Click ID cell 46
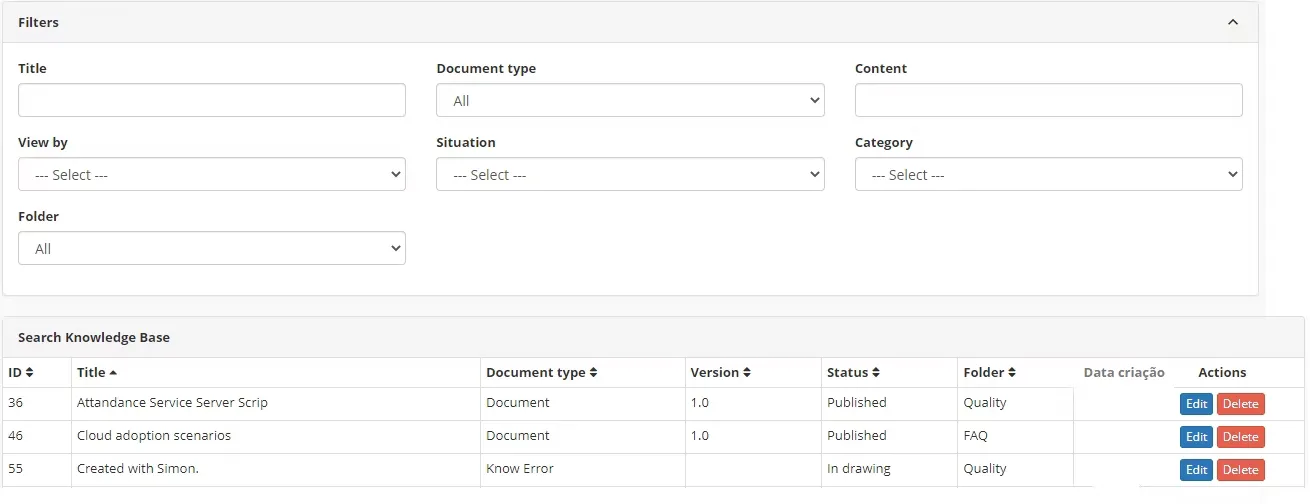This screenshot has width=1310, height=504. coord(16,435)
